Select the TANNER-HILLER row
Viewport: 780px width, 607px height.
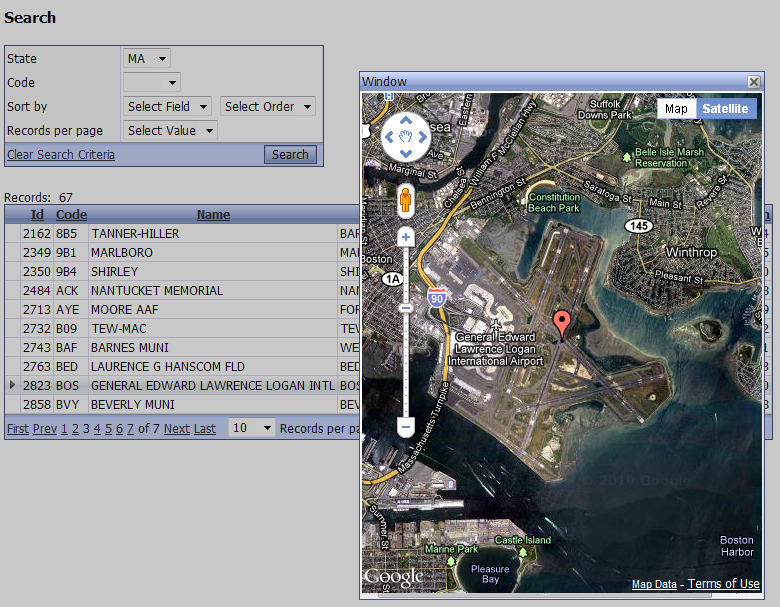(x=182, y=233)
